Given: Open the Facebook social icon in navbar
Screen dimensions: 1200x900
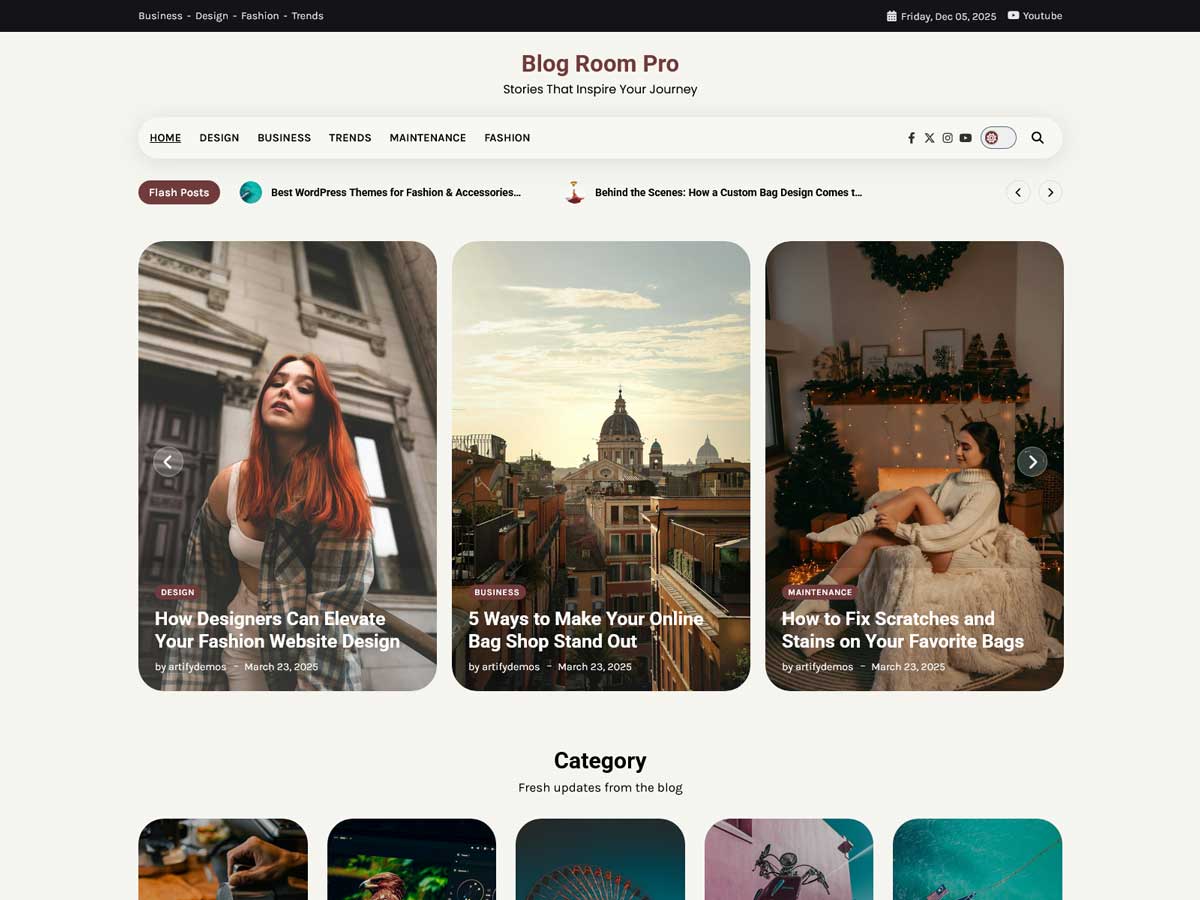Looking at the screenshot, I should 911,138.
